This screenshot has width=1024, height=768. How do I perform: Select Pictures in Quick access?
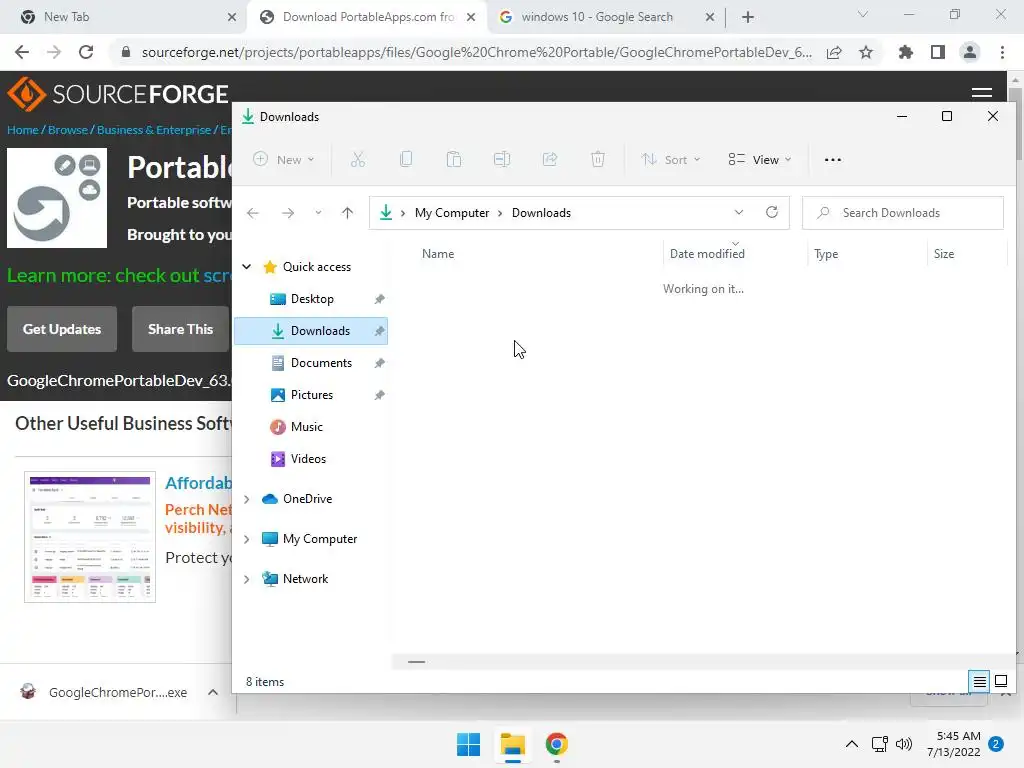[312, 395]
